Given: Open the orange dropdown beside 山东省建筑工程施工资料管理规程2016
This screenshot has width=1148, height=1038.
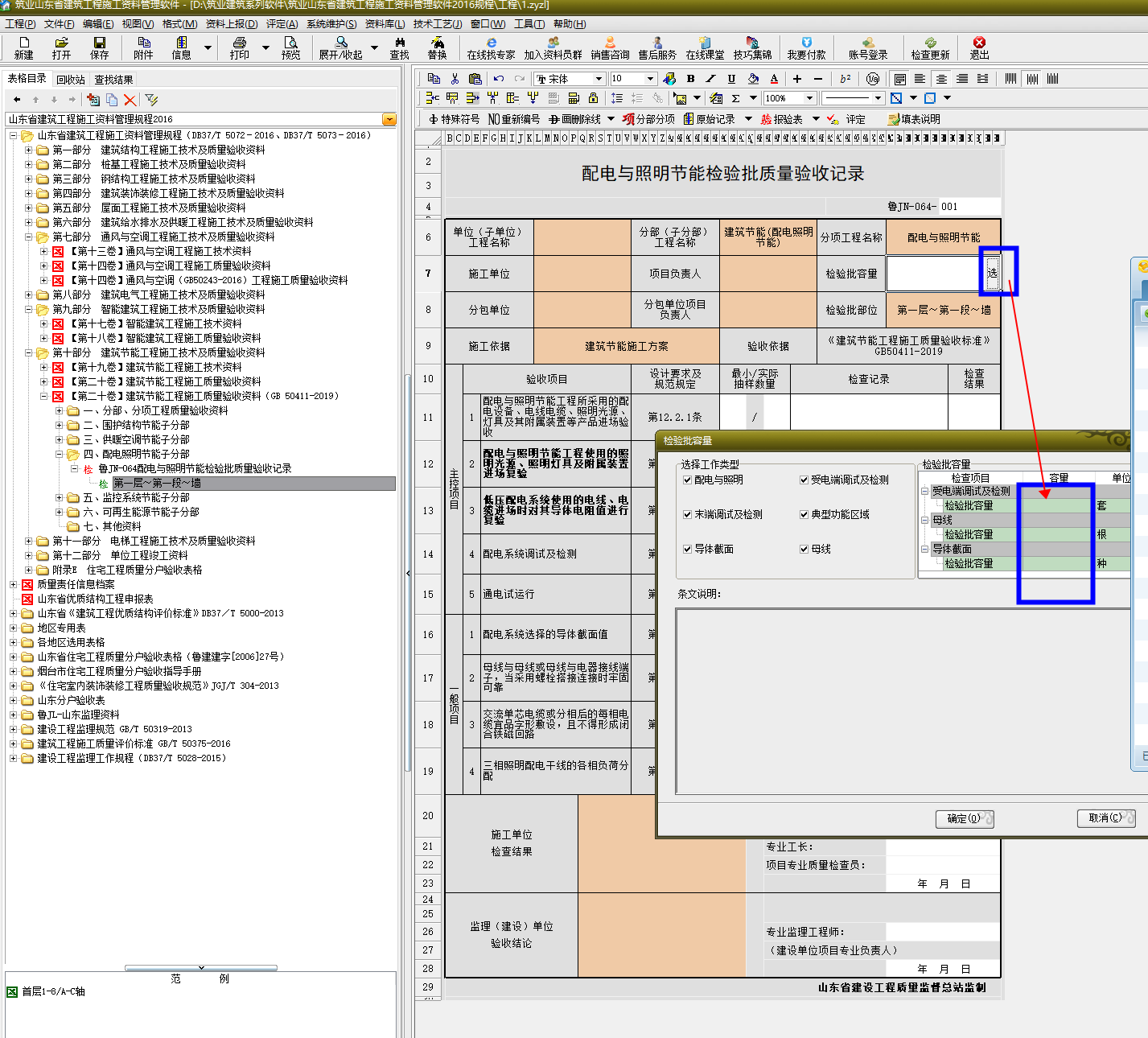Looking at the screenshot, I should pyautogui.click(x=389, y=119).
